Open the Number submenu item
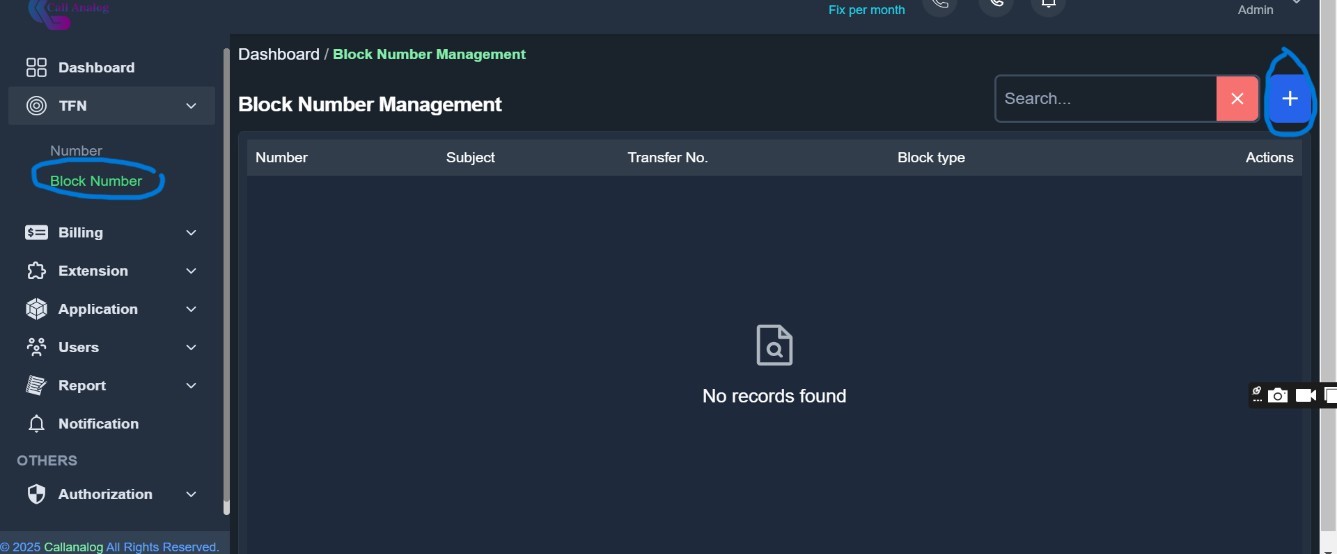This screenshot has height=554, width=1337. click(x=76, y=151)
